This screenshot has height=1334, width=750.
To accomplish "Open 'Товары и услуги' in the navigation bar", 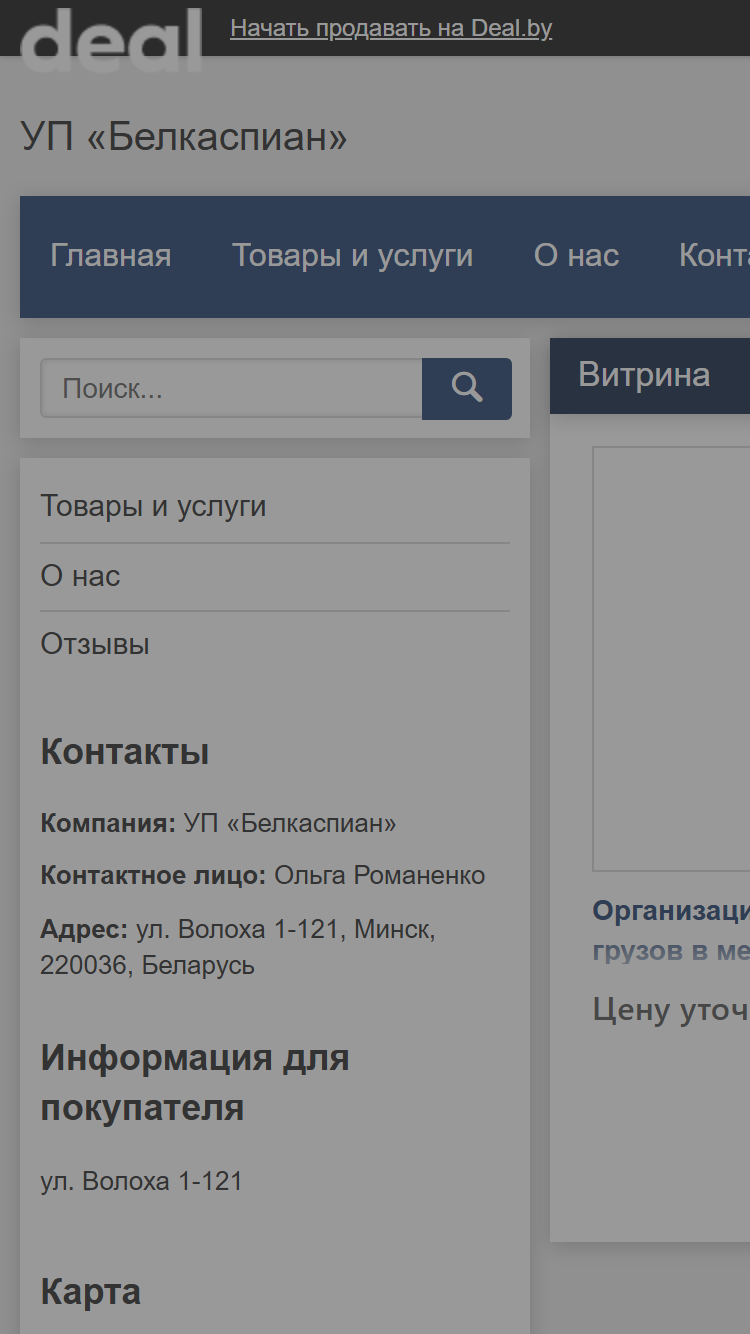I will tap(353, 256).
